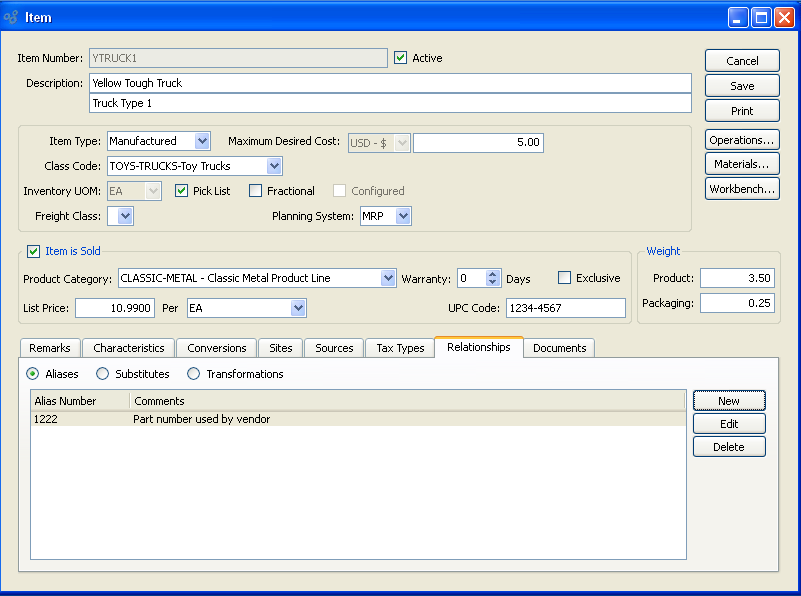Click the Packaging weight field
The height and width of the screenshot is (596, 801).
(737, 303)
